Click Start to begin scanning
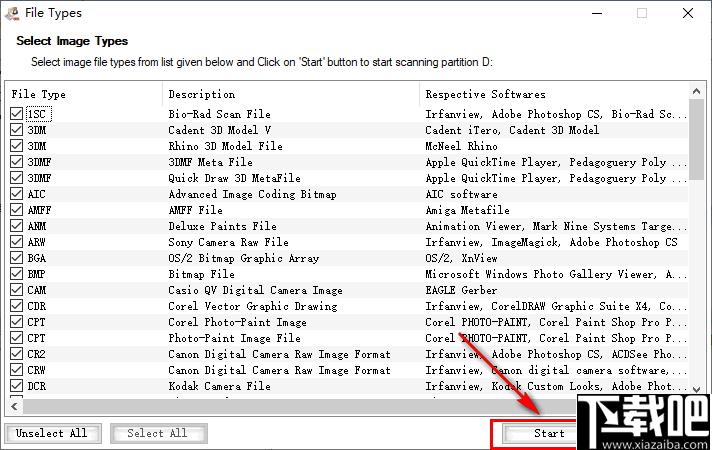 click(540, 434)
